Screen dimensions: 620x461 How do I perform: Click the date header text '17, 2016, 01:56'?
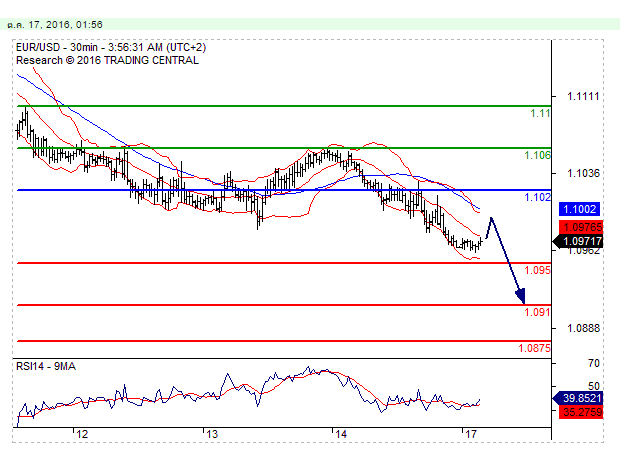[65, 25]
